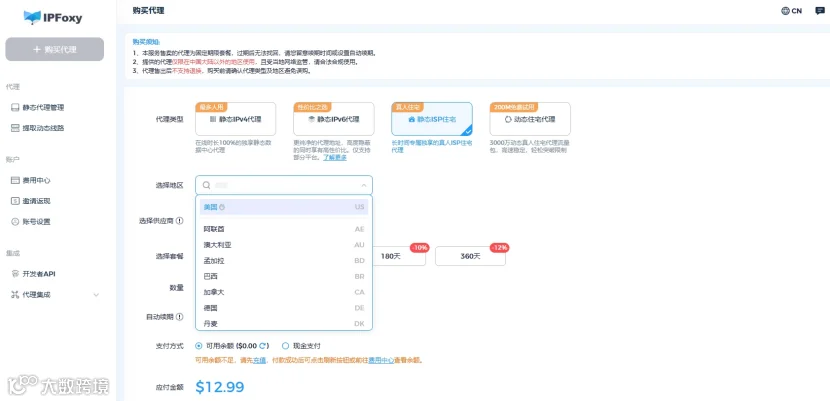Click the 充值 recharge link
Screen dimensions: 830x402
(259, 360)
